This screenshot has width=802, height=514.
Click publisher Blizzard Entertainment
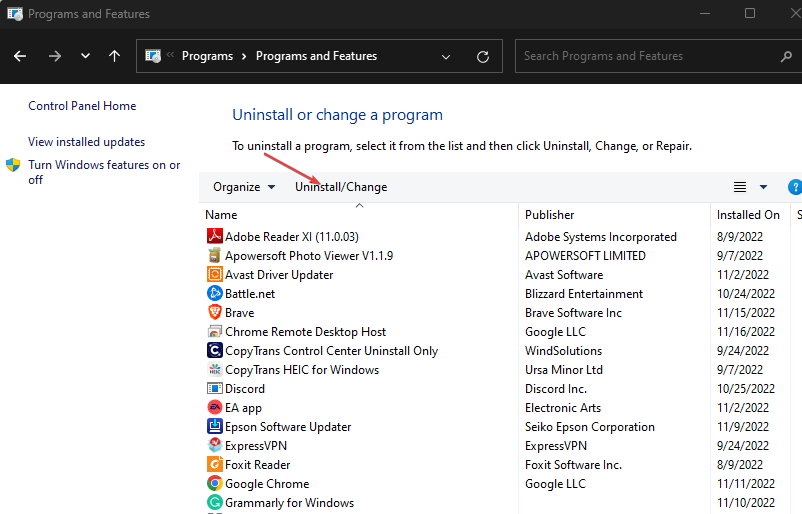point(584,294)
